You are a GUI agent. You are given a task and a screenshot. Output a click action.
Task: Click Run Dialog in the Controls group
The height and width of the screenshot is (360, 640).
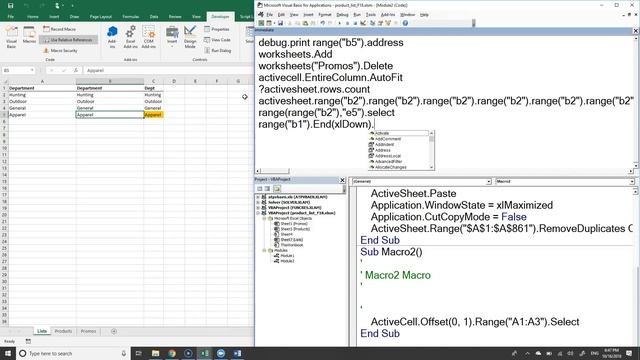(x=218, y=51)
